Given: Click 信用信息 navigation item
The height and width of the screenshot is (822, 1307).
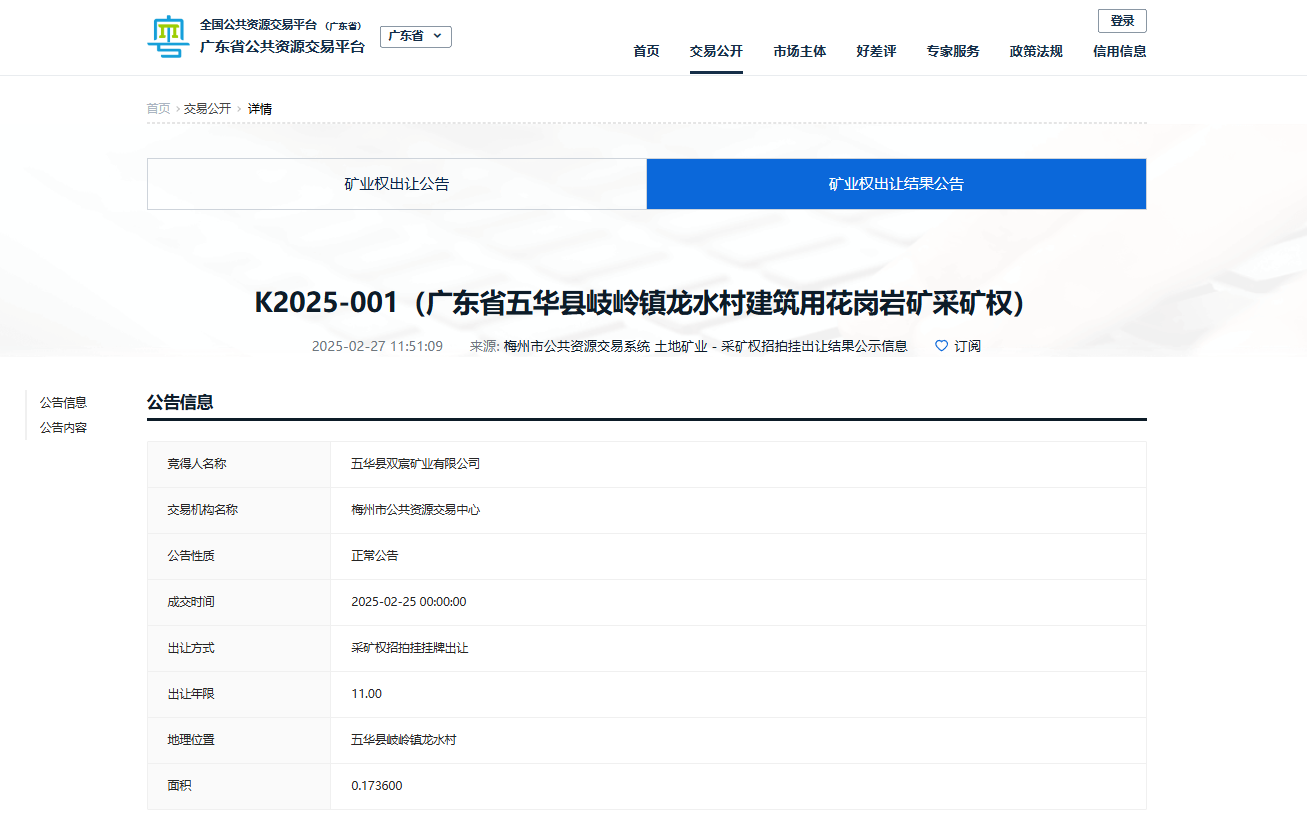Looking at the screenshot, I should pyautogui.click(x=1119, y=51).
